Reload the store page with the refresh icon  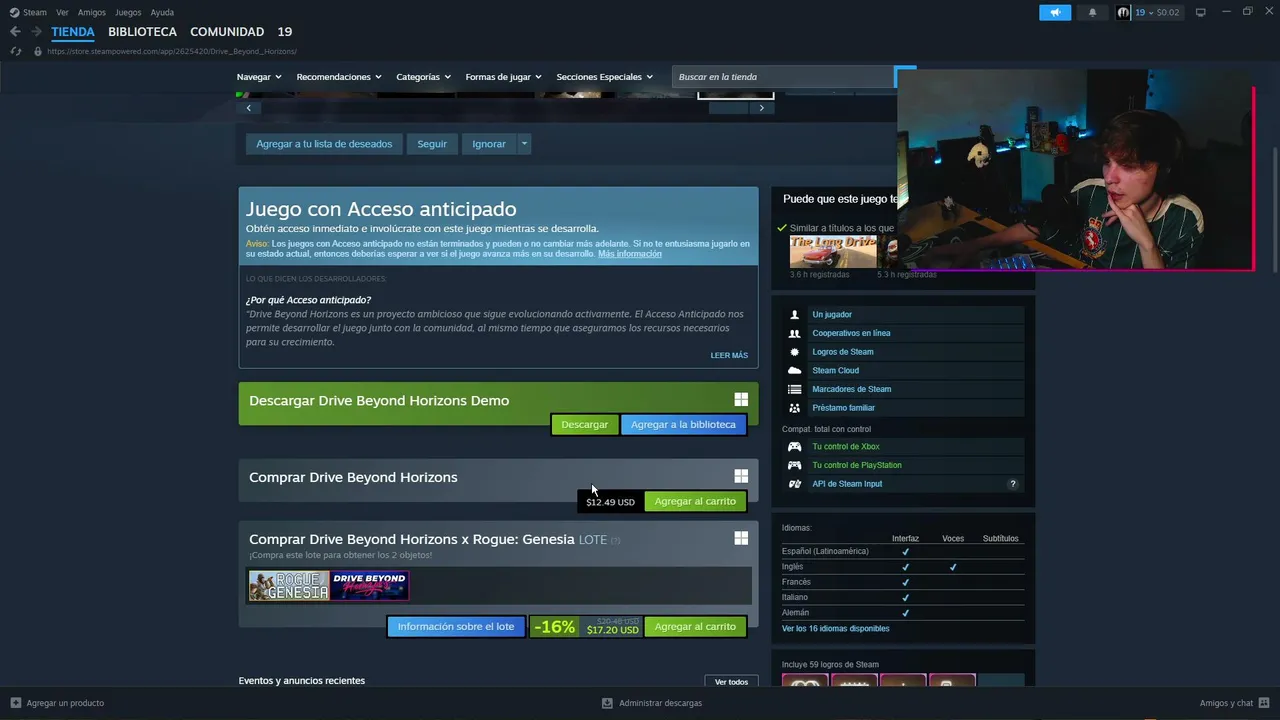click(16, 51)
